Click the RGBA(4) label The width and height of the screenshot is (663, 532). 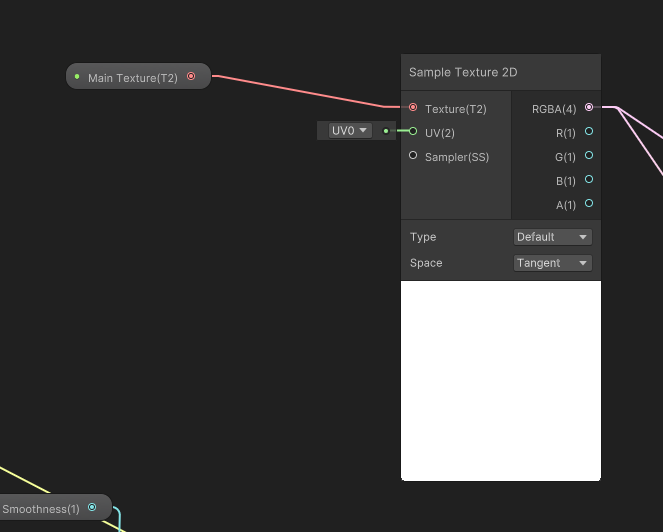[x=554, y=109]
